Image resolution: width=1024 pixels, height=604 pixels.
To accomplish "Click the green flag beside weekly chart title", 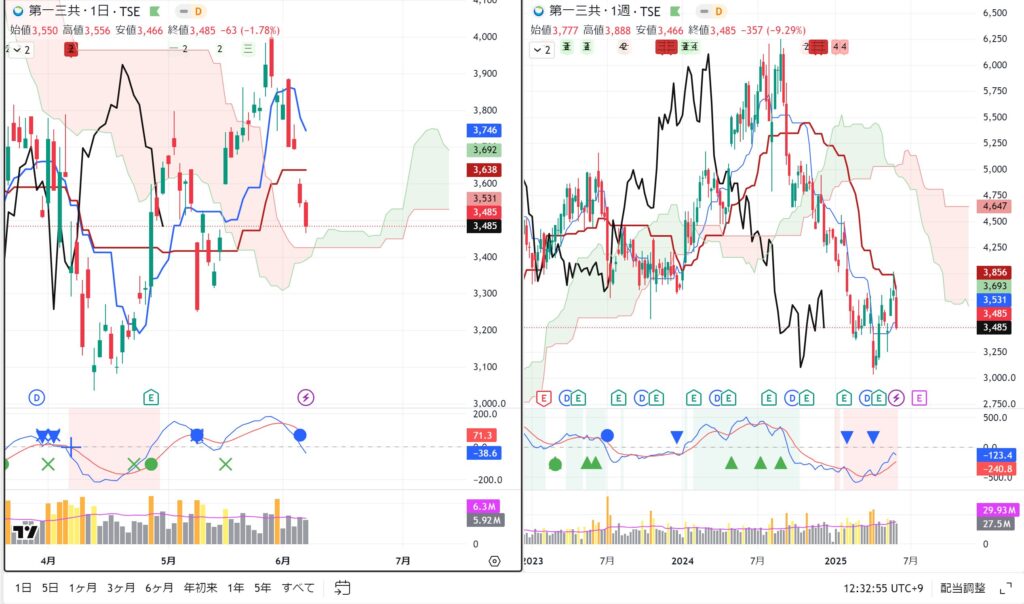I will 675,11.
